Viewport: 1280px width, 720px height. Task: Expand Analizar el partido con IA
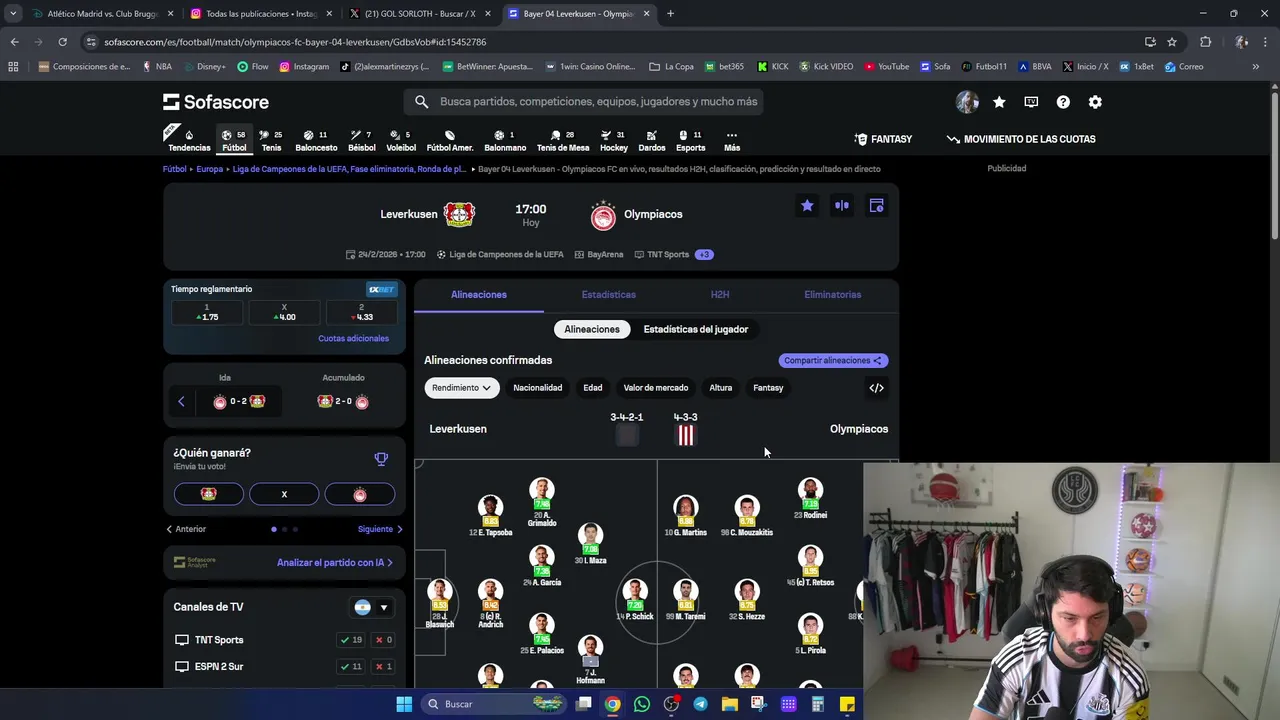point(335,563)
